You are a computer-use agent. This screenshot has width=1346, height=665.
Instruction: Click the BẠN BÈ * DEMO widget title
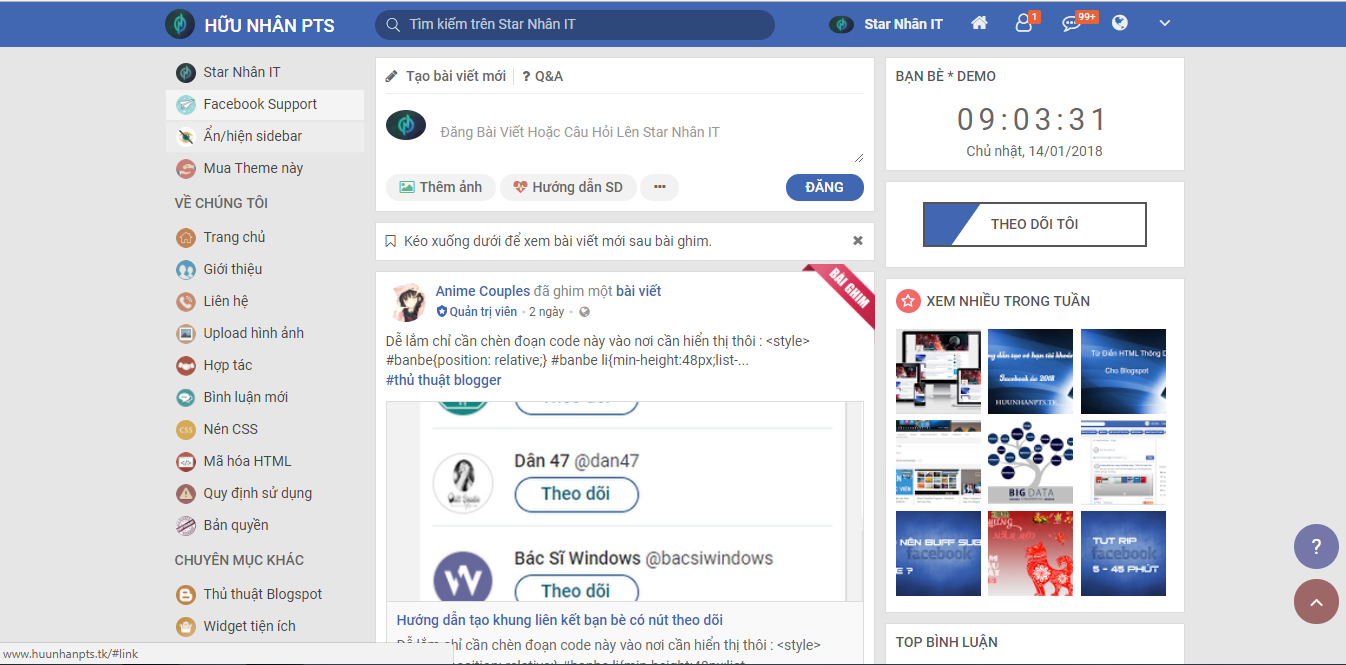coord(946,76)
